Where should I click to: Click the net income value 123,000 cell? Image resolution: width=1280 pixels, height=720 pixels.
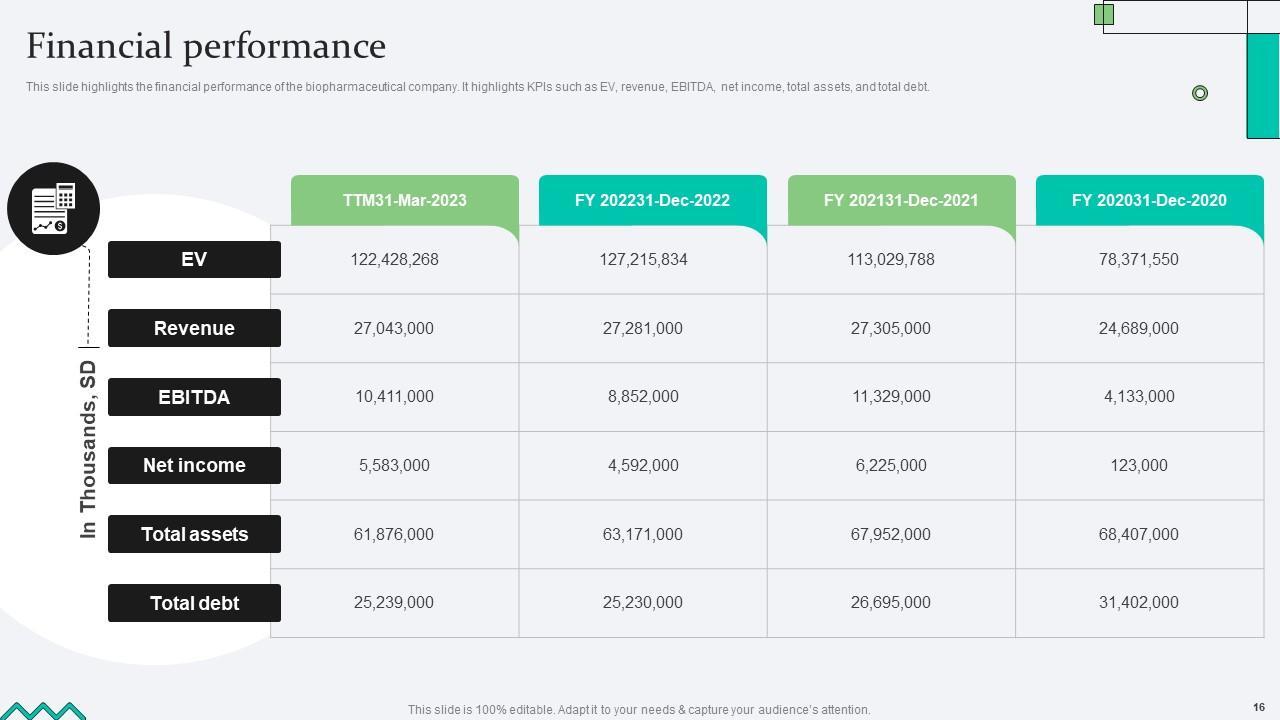point(1139,465)
